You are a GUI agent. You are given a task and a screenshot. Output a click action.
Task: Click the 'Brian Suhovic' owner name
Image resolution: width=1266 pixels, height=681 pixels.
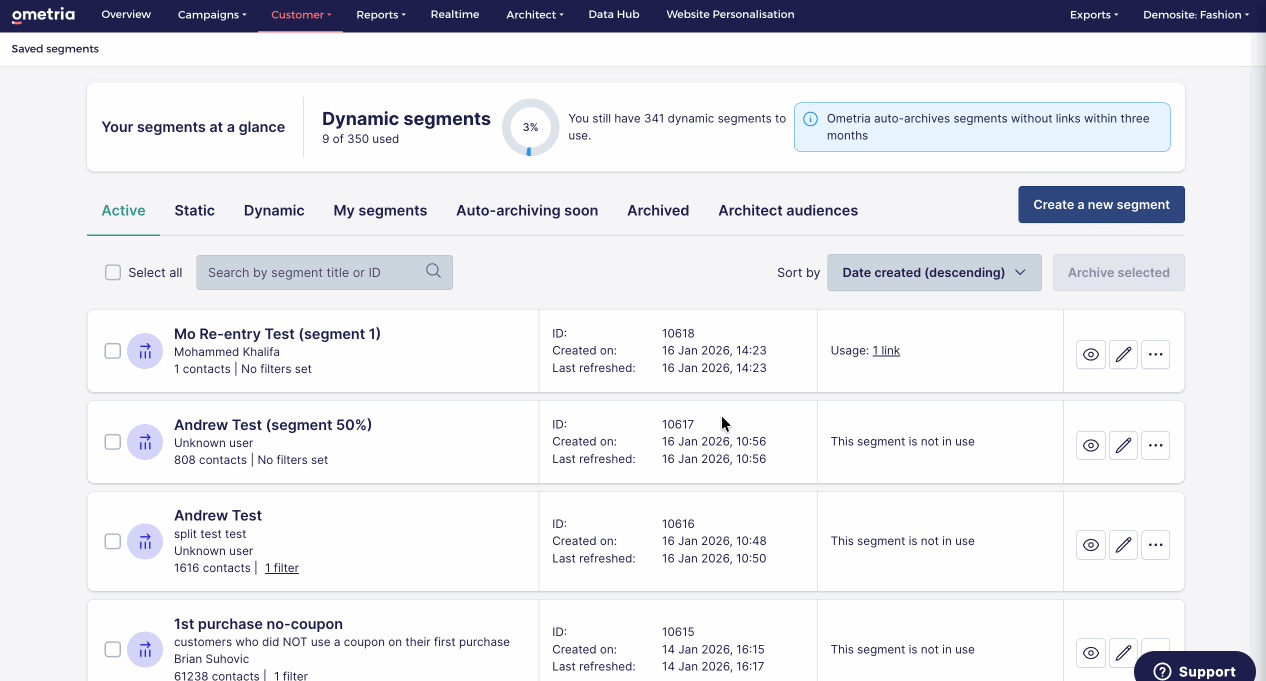[x=214, y=659]
